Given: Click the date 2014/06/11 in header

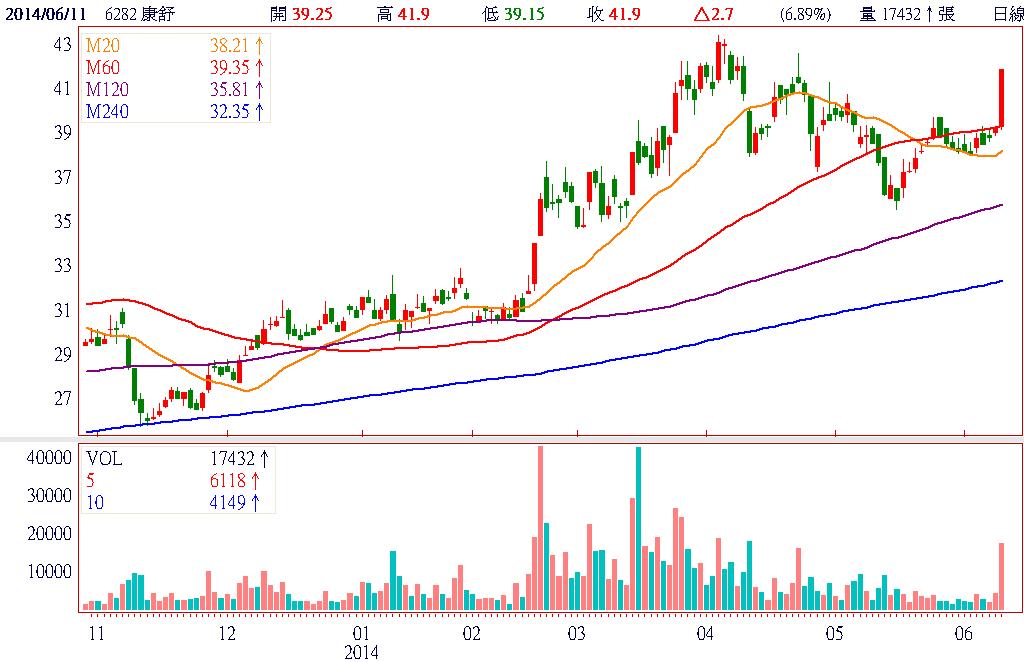Looking at the screenshot, I should tap(44, 13).
